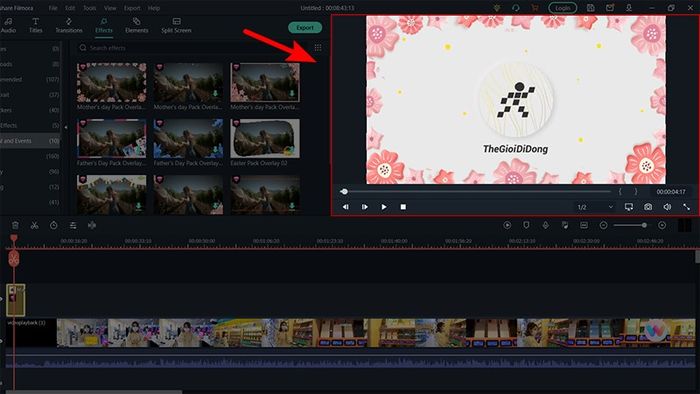Switch to the Effects tab
Image resolution: width=700 pixels, height=394 pixels.
(104, 25)
